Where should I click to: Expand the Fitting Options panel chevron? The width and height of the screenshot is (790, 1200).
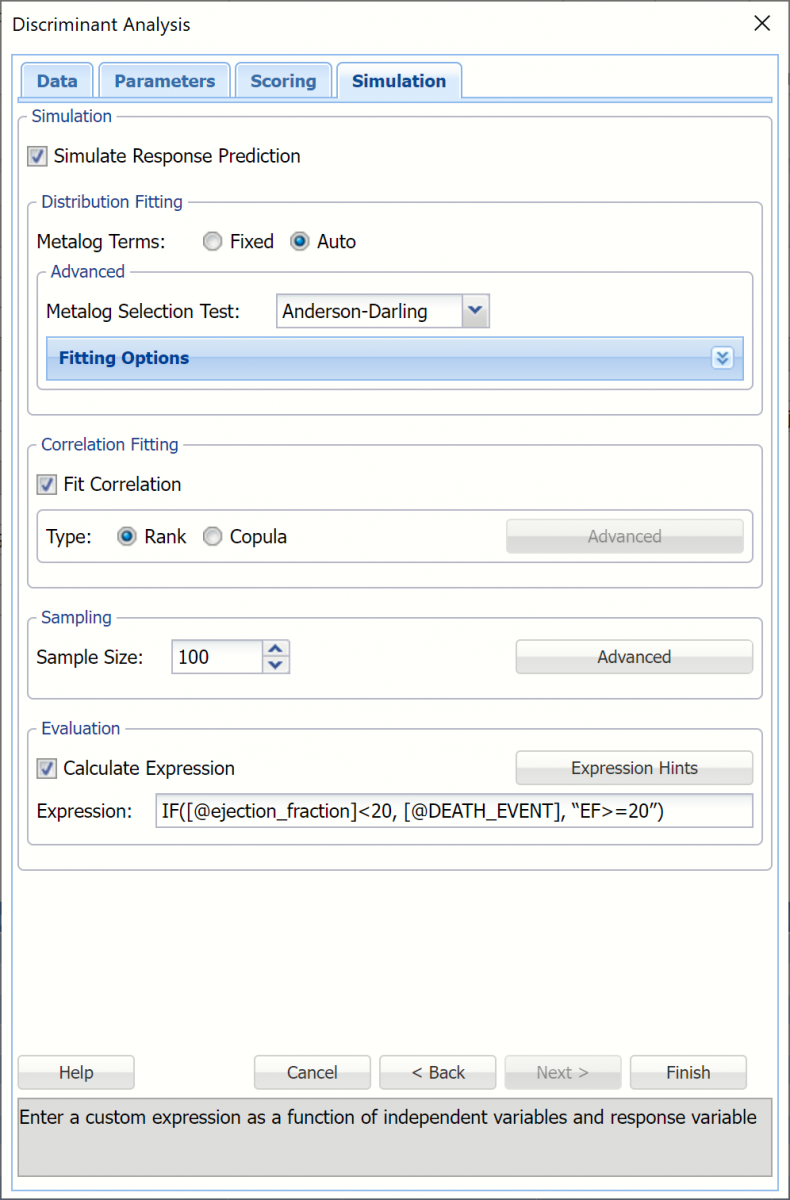tap(723, 358)
